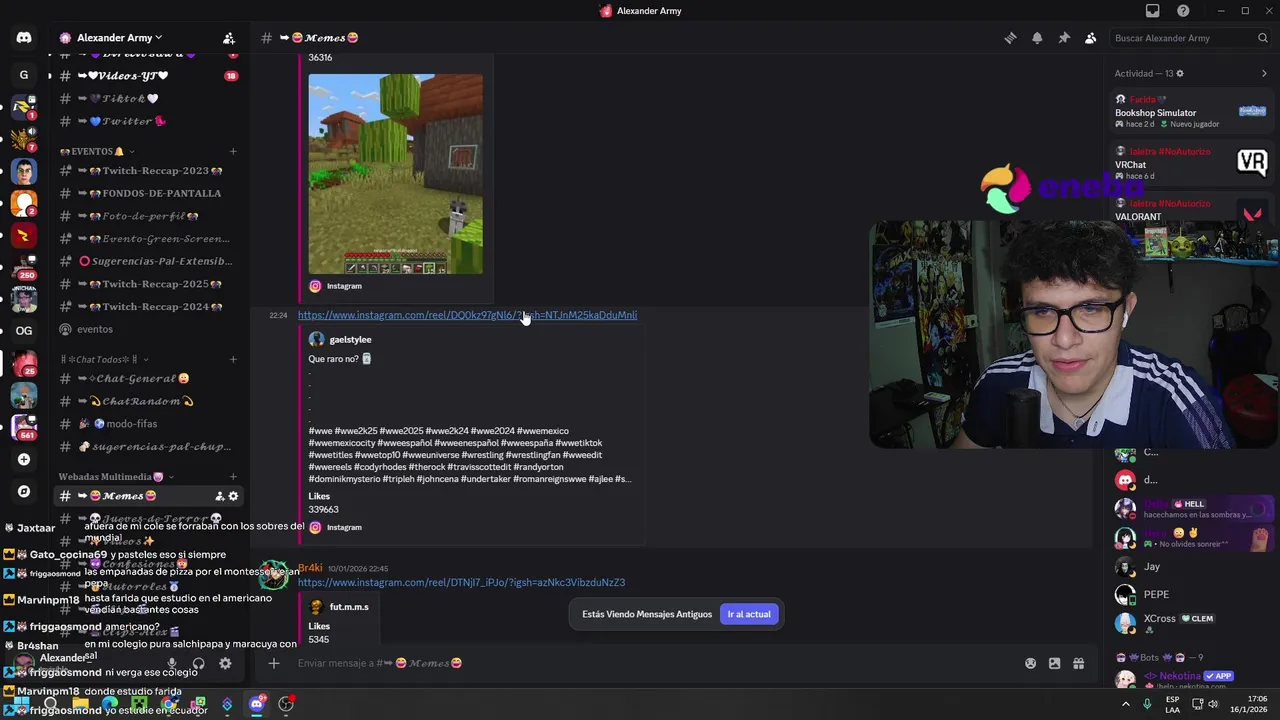
Task: Open the Twitter channel
Action: [x=147, y=121]
